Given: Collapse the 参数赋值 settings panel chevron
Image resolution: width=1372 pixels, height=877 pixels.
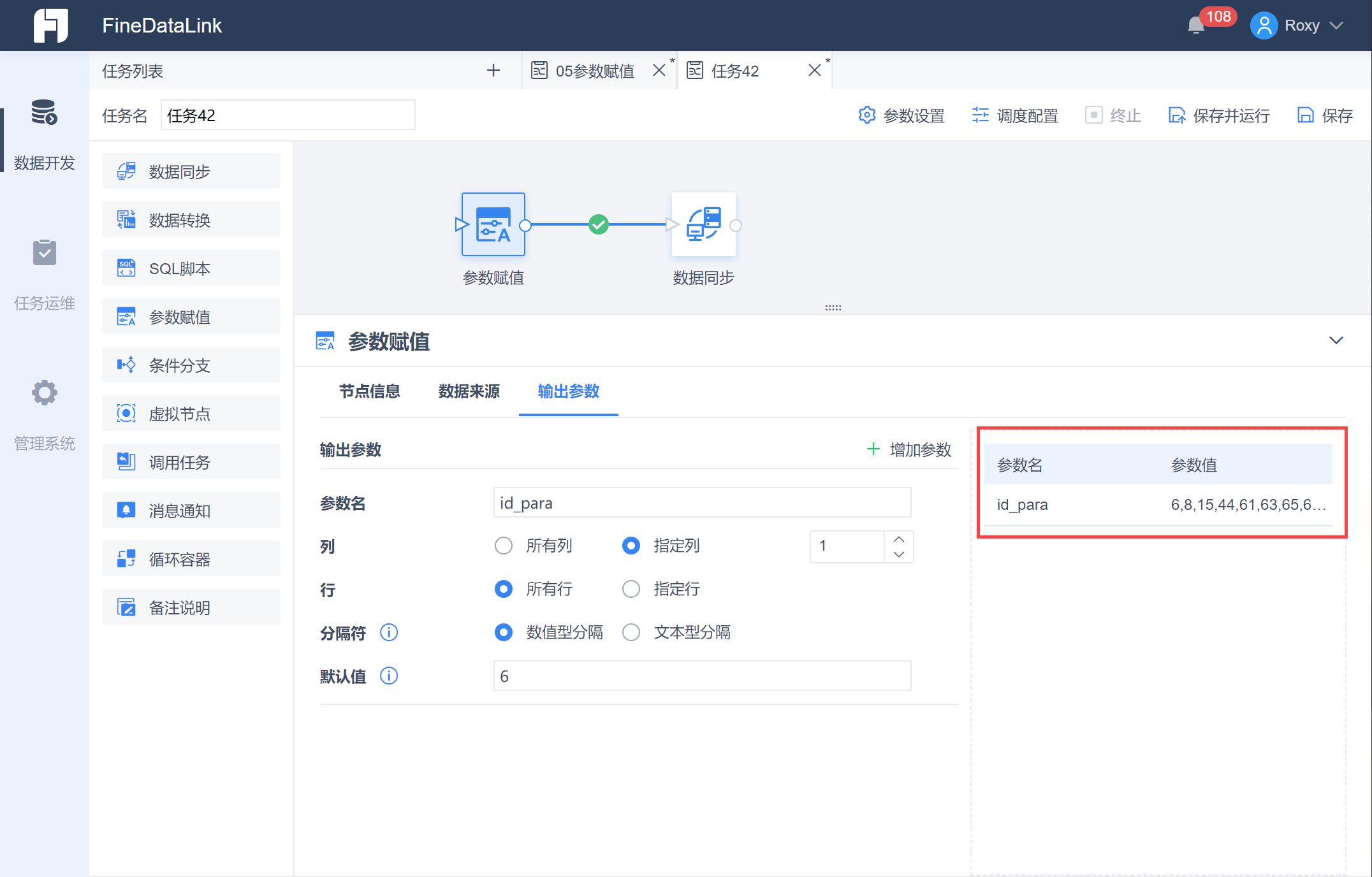Looking at the screenshot, I should pos(1336,340).
